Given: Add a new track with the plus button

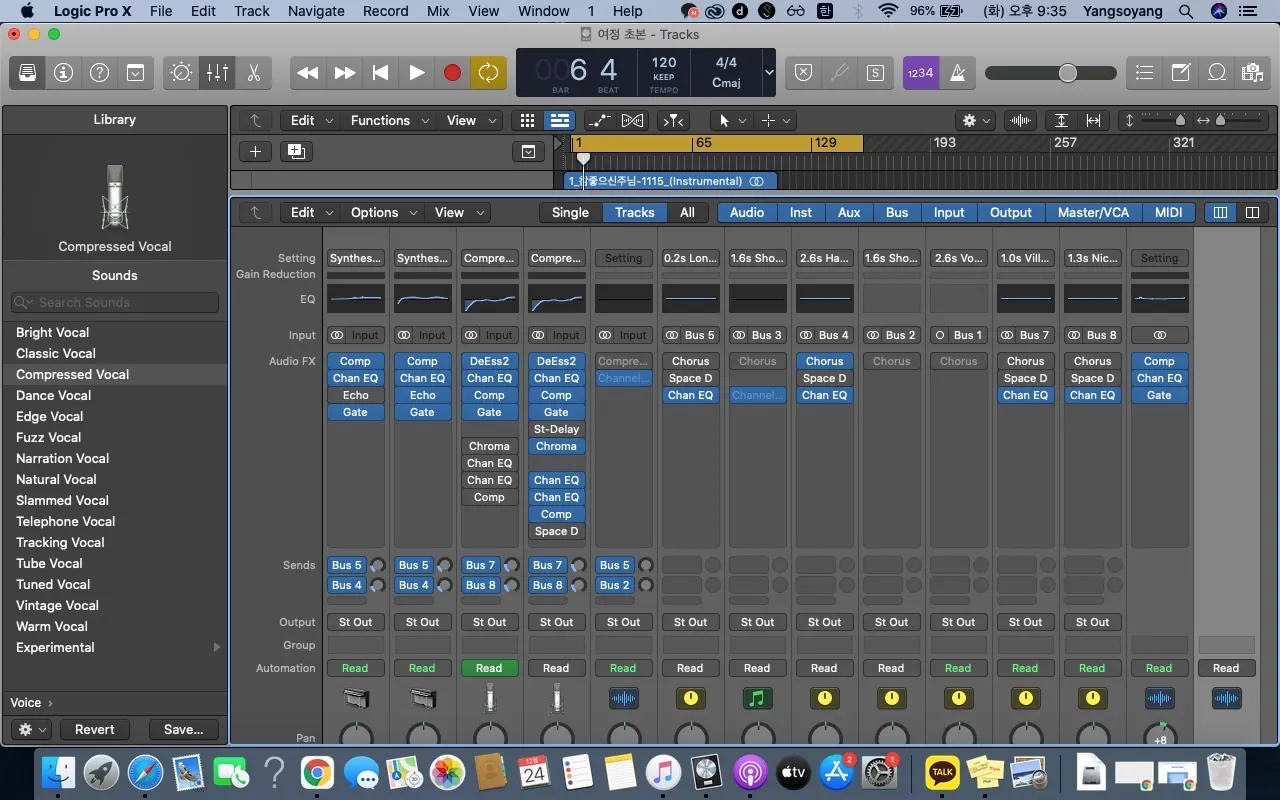Looking at the screenshot, I should click(256, 152).
